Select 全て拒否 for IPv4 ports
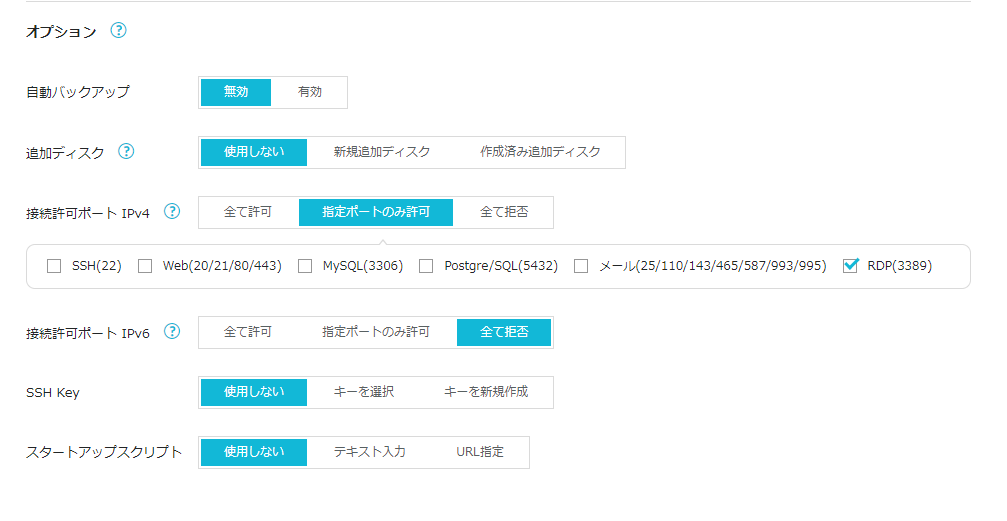Screen dimensions: 1007x521 tap(504, 212)
